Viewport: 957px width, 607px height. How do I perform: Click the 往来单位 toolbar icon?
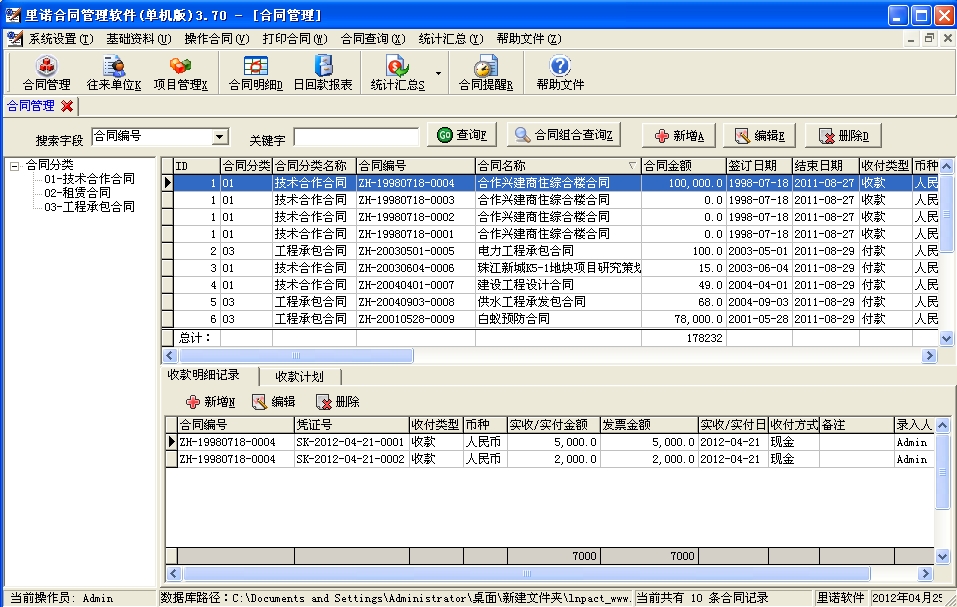click(114, 72)
